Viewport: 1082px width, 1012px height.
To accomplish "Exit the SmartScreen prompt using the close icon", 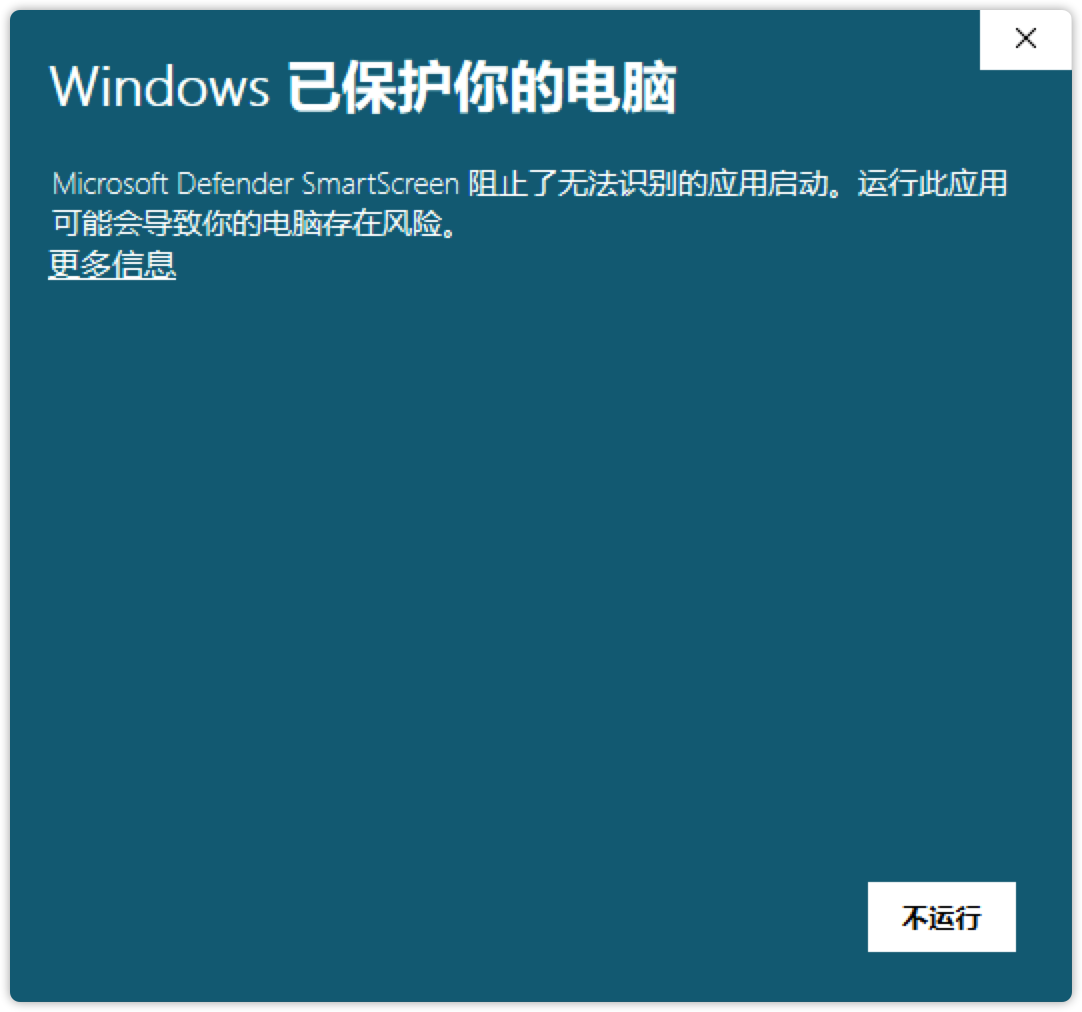I will 1025,39.
